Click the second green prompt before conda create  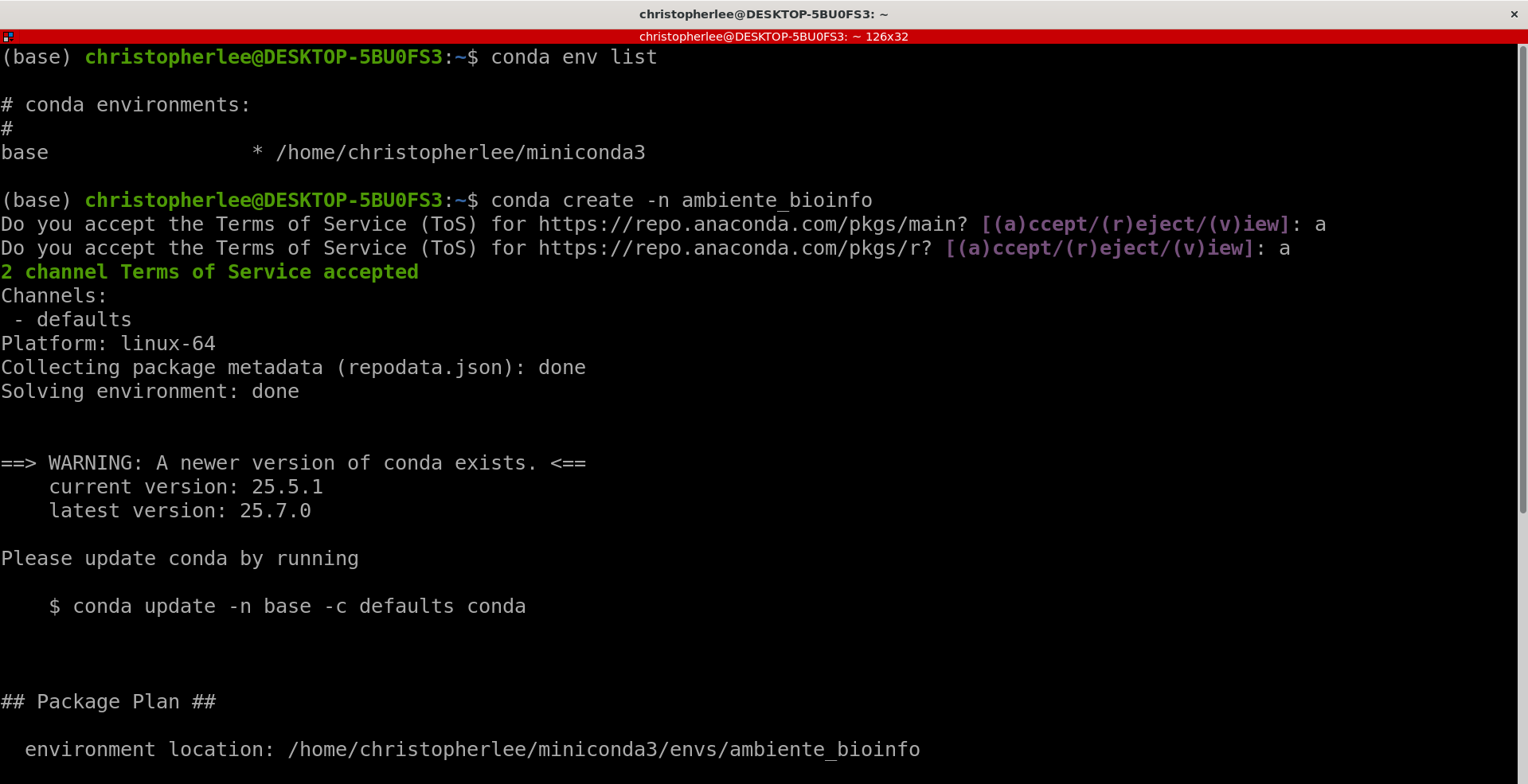pos(264,201)
